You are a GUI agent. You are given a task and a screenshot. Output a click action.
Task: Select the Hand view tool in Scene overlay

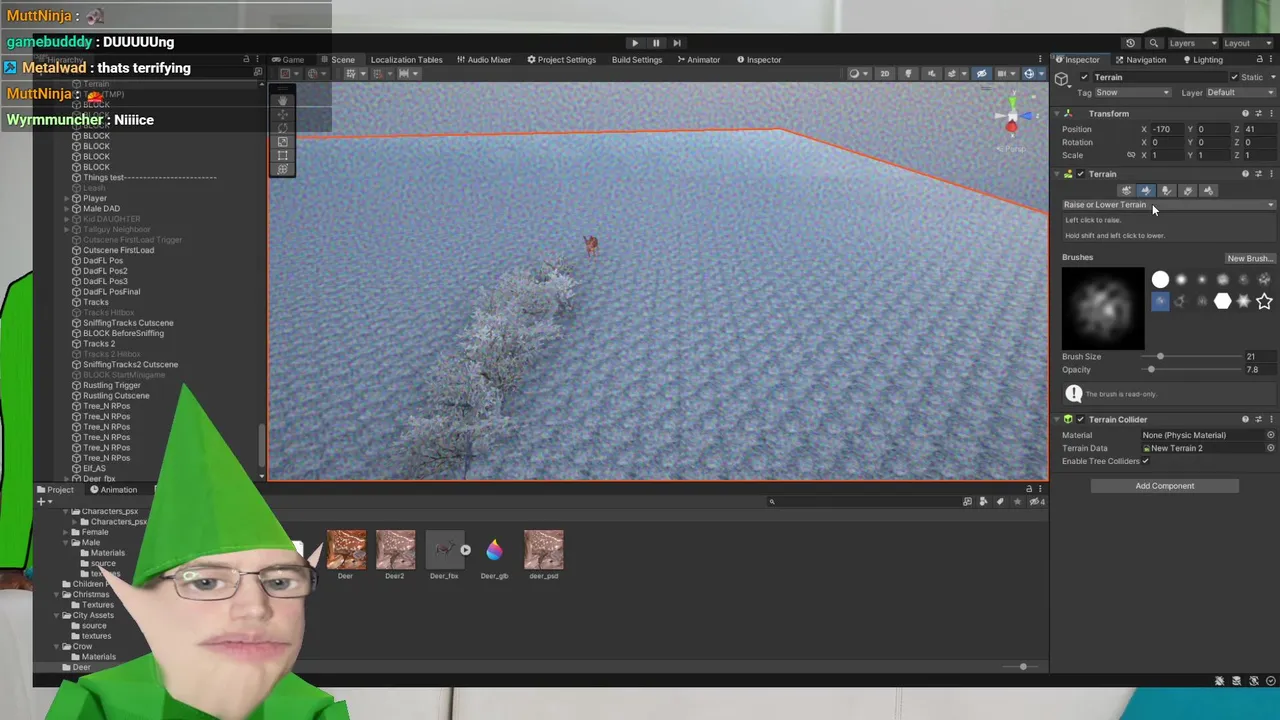click(283, 100)
